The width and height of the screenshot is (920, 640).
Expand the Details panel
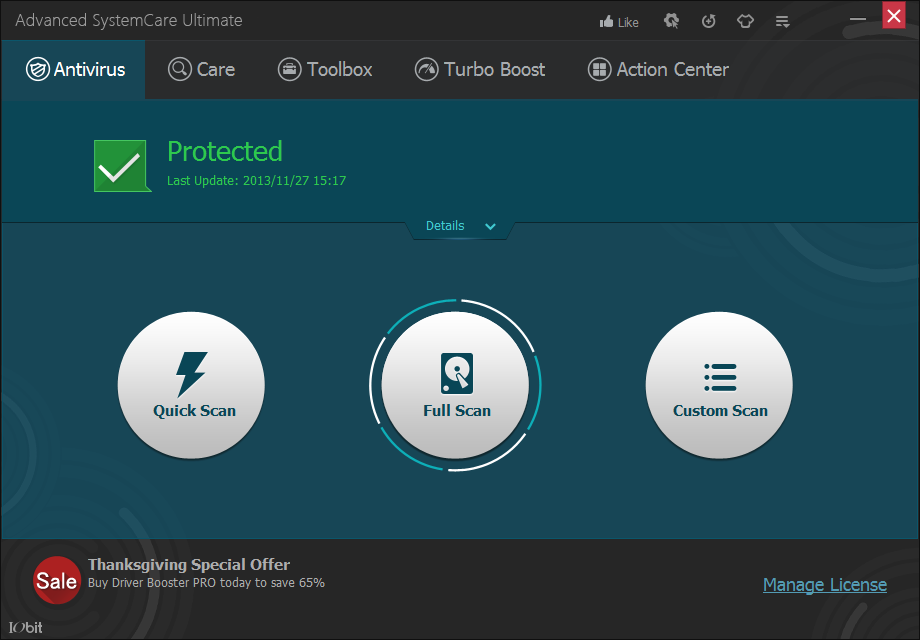(x=461, y=226)
